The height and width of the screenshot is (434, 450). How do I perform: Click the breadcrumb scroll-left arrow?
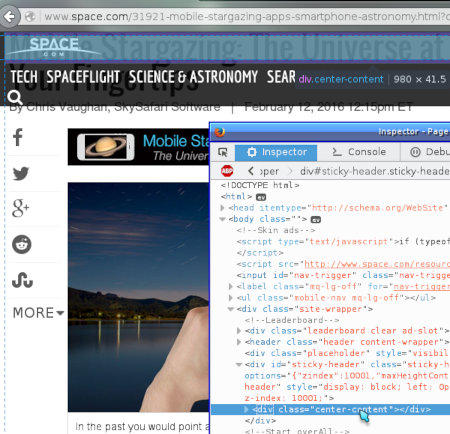click(x=251, y=171)
